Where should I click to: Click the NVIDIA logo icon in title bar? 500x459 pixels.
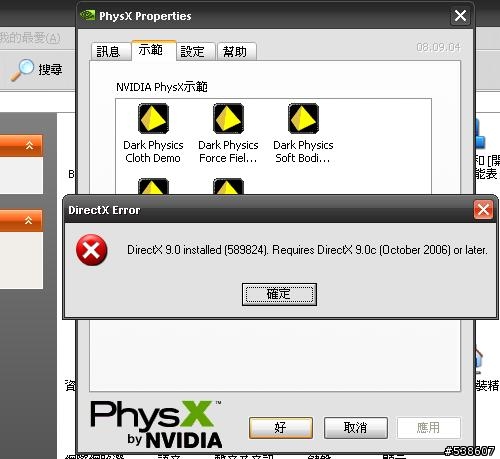tap(88, 15)
